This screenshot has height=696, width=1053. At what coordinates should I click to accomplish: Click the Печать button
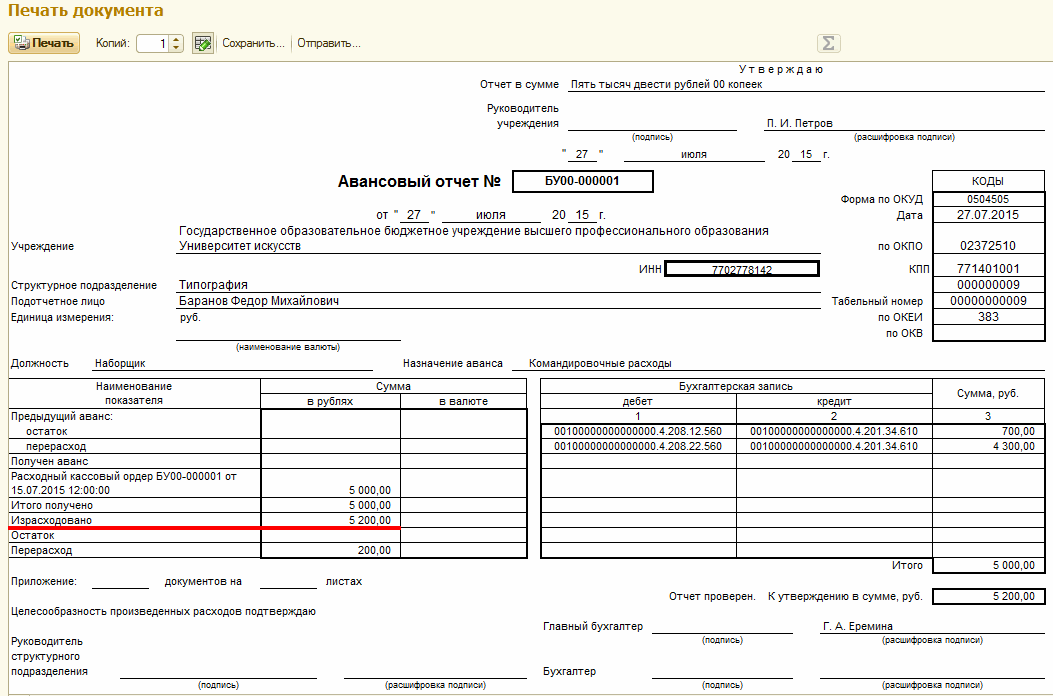44,43
